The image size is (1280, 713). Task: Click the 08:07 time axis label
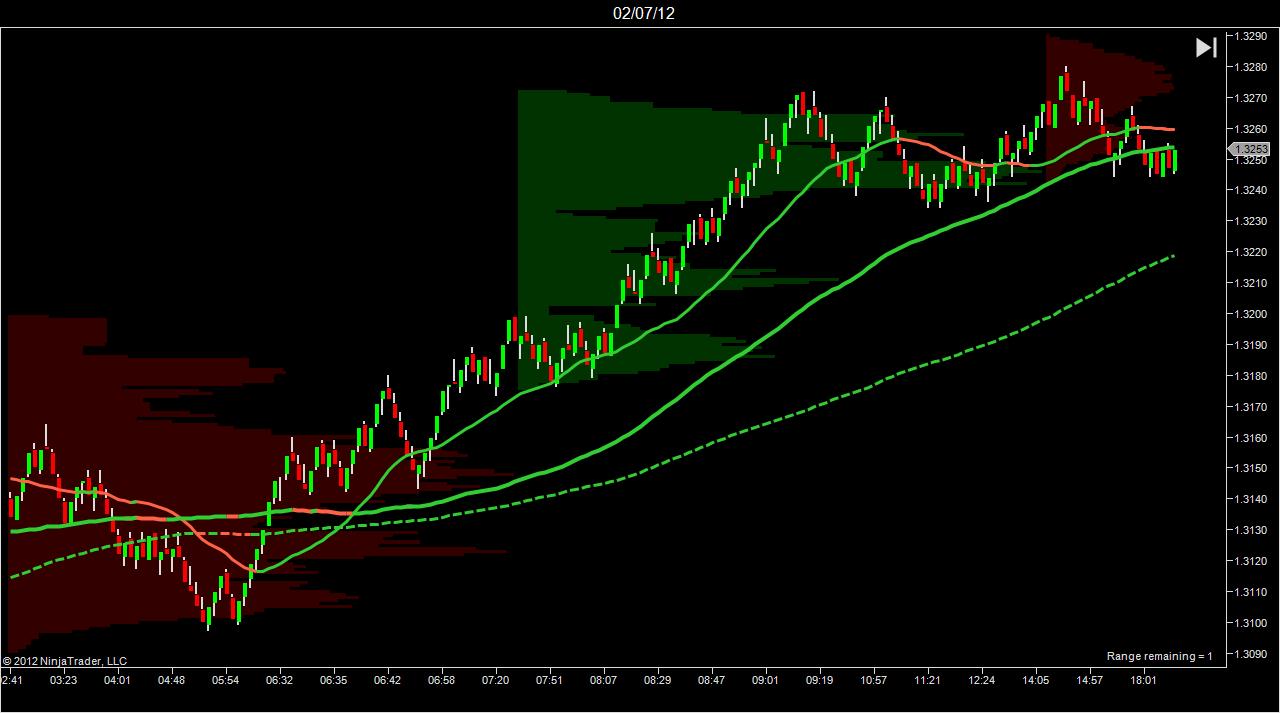[603, 680]
